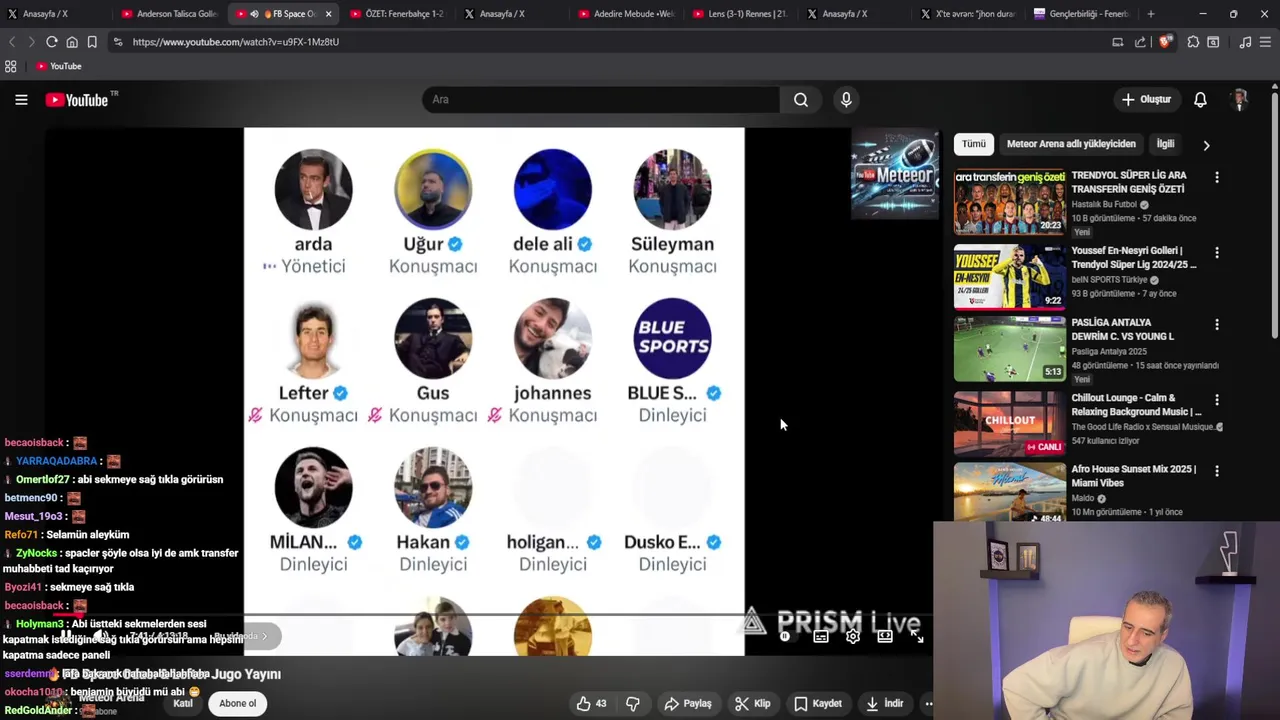
Task: Open PASLIGA ANTALYA DEWRİM C. VS YOUNG L title
Action: [x=1123, y=329]
